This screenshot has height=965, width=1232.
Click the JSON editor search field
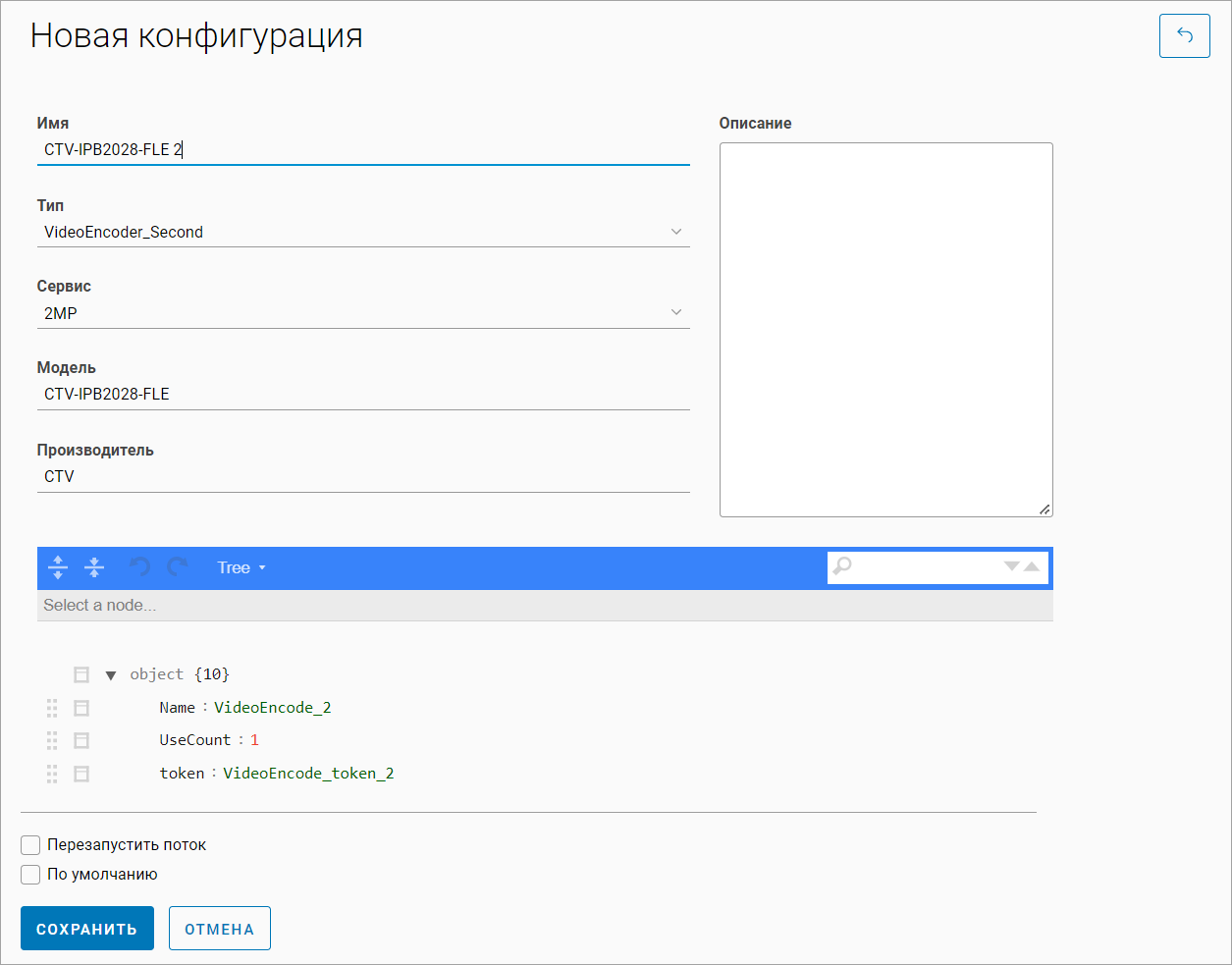925,566
